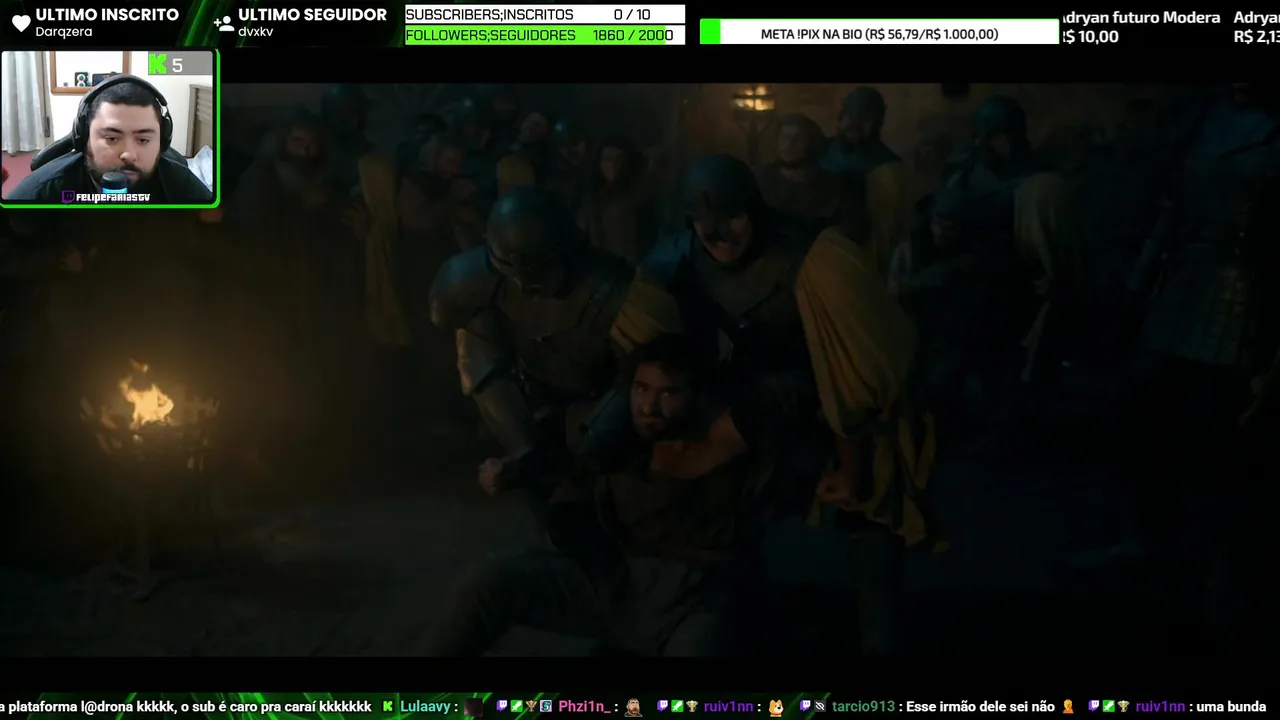1280x720 pixels.
Task: Click the 'Adryan futuro Modera' donation ticker
Action: coord(1140,17)
